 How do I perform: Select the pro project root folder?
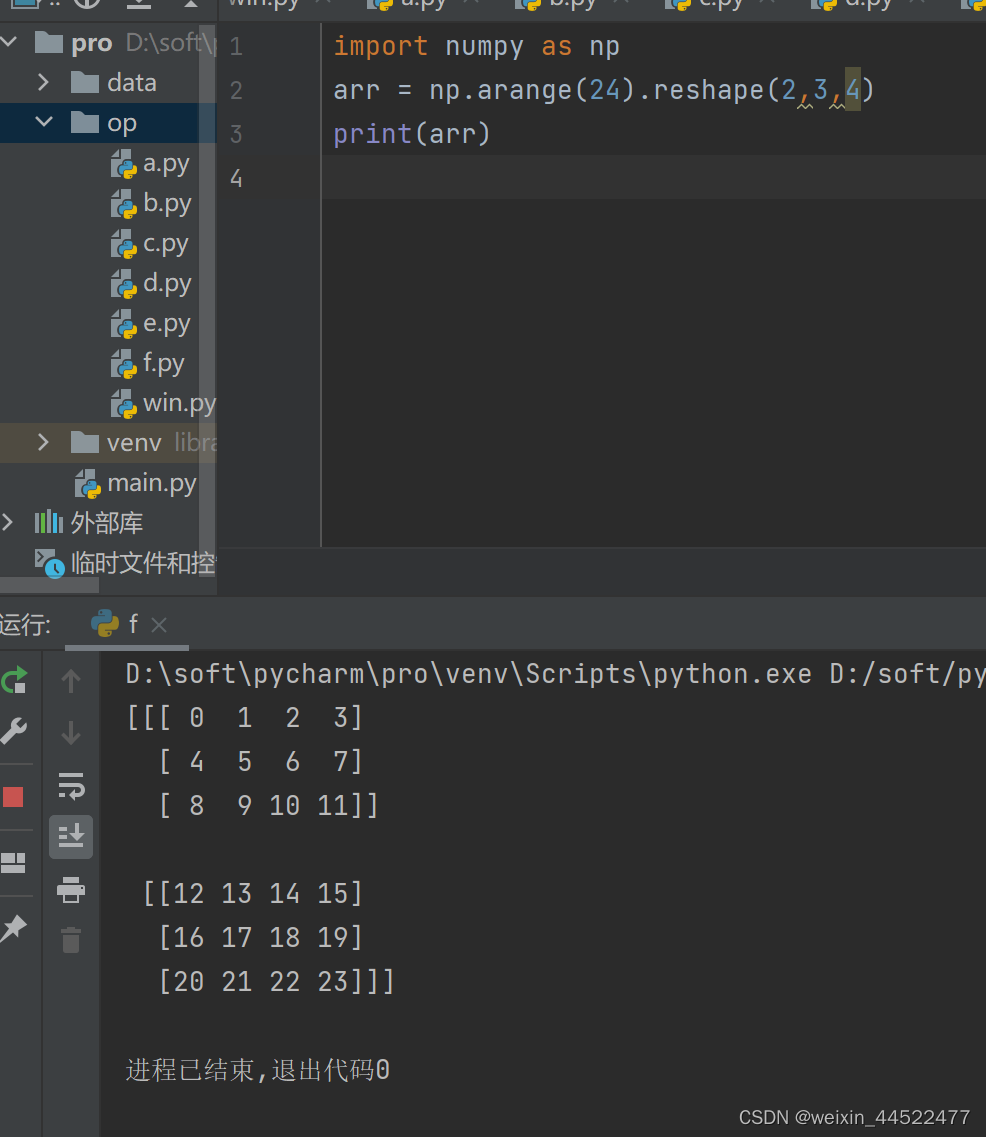point(108,44)
